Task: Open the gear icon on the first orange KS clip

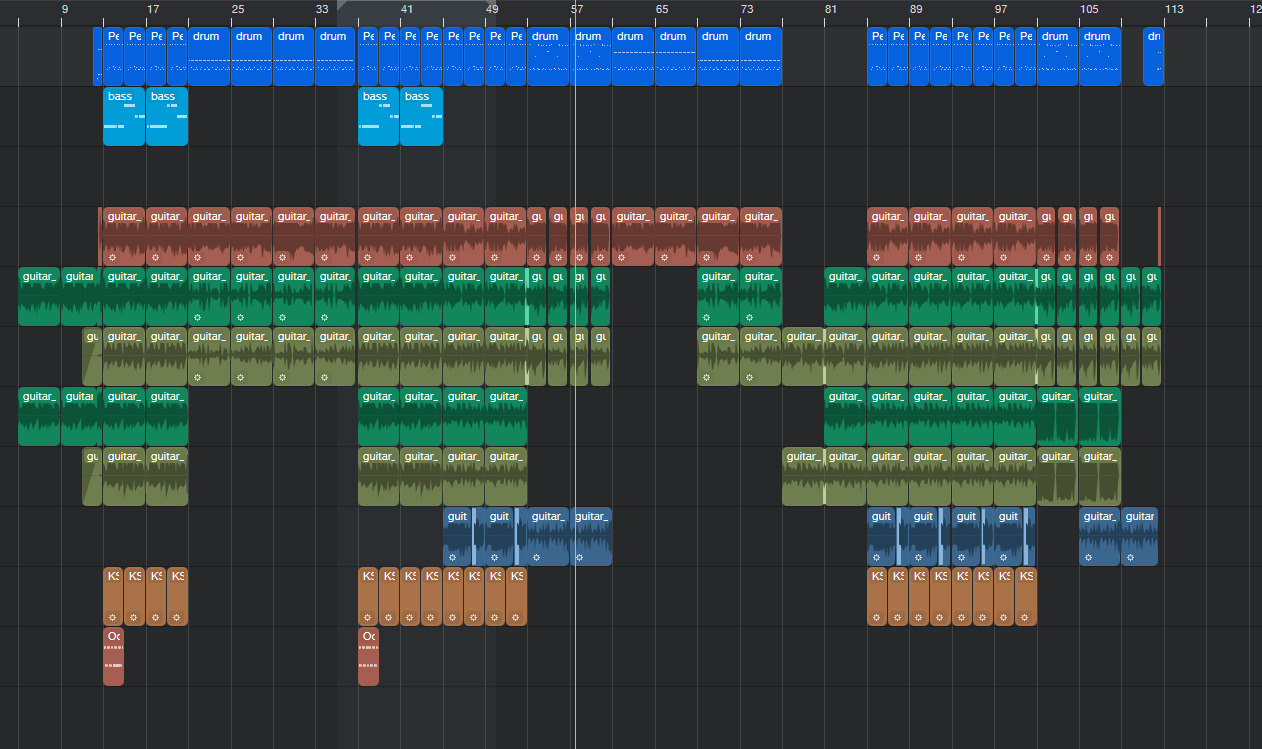Action: 112,617
